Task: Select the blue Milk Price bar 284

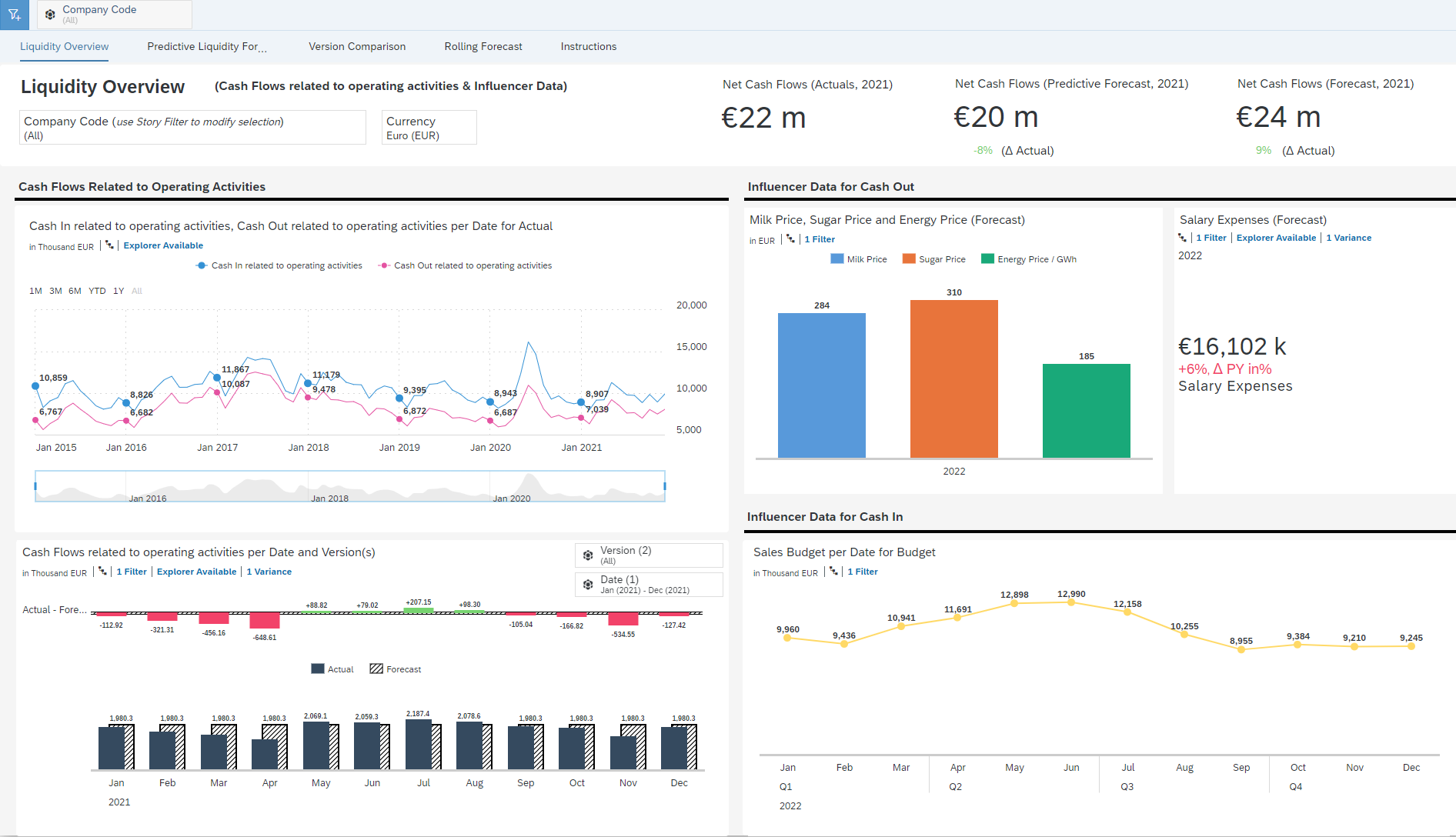Action: point(822,385)
